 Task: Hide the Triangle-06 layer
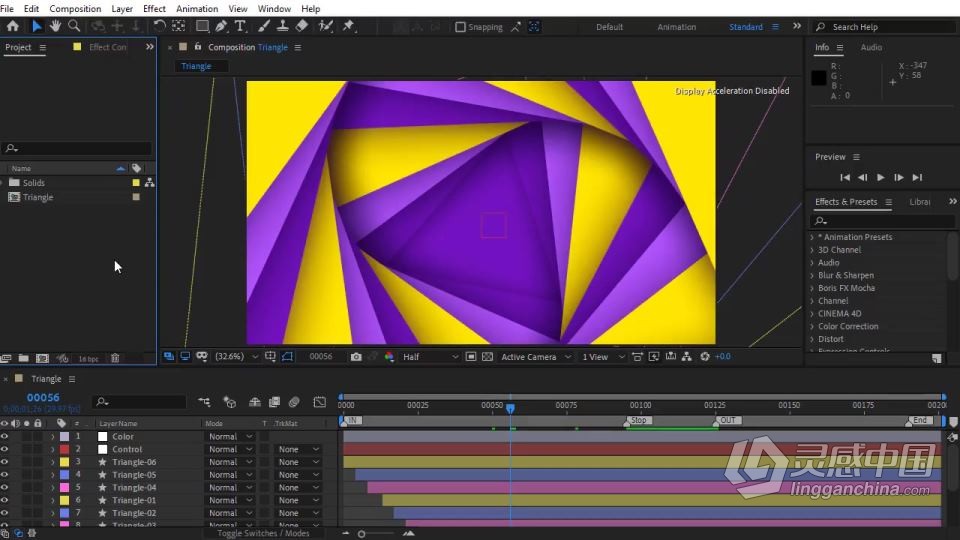coord(4,462)
